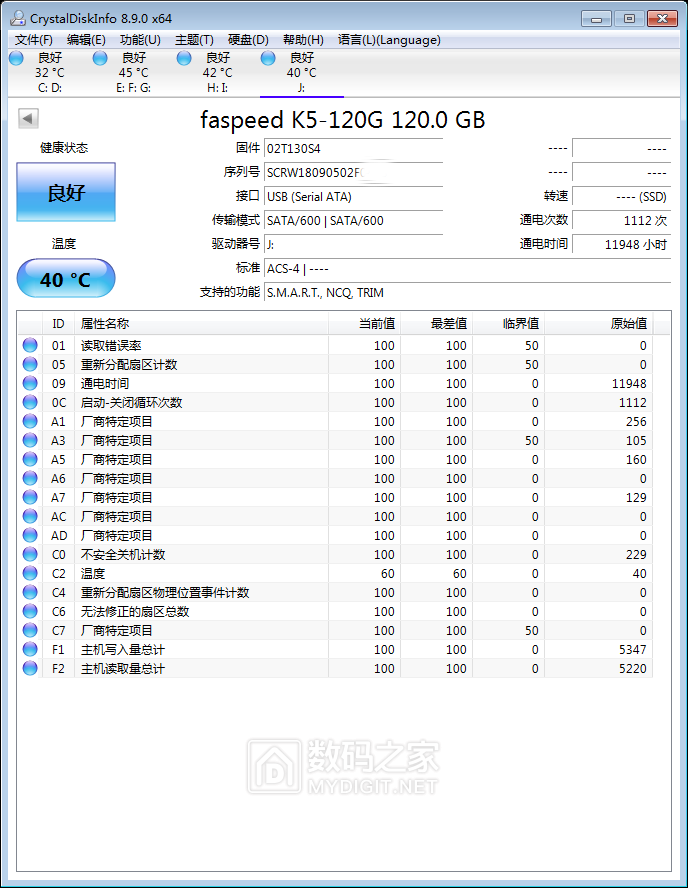Click the status orb for attribute C7
This screenshot has height=888, width=688.
tap(30, 630)
